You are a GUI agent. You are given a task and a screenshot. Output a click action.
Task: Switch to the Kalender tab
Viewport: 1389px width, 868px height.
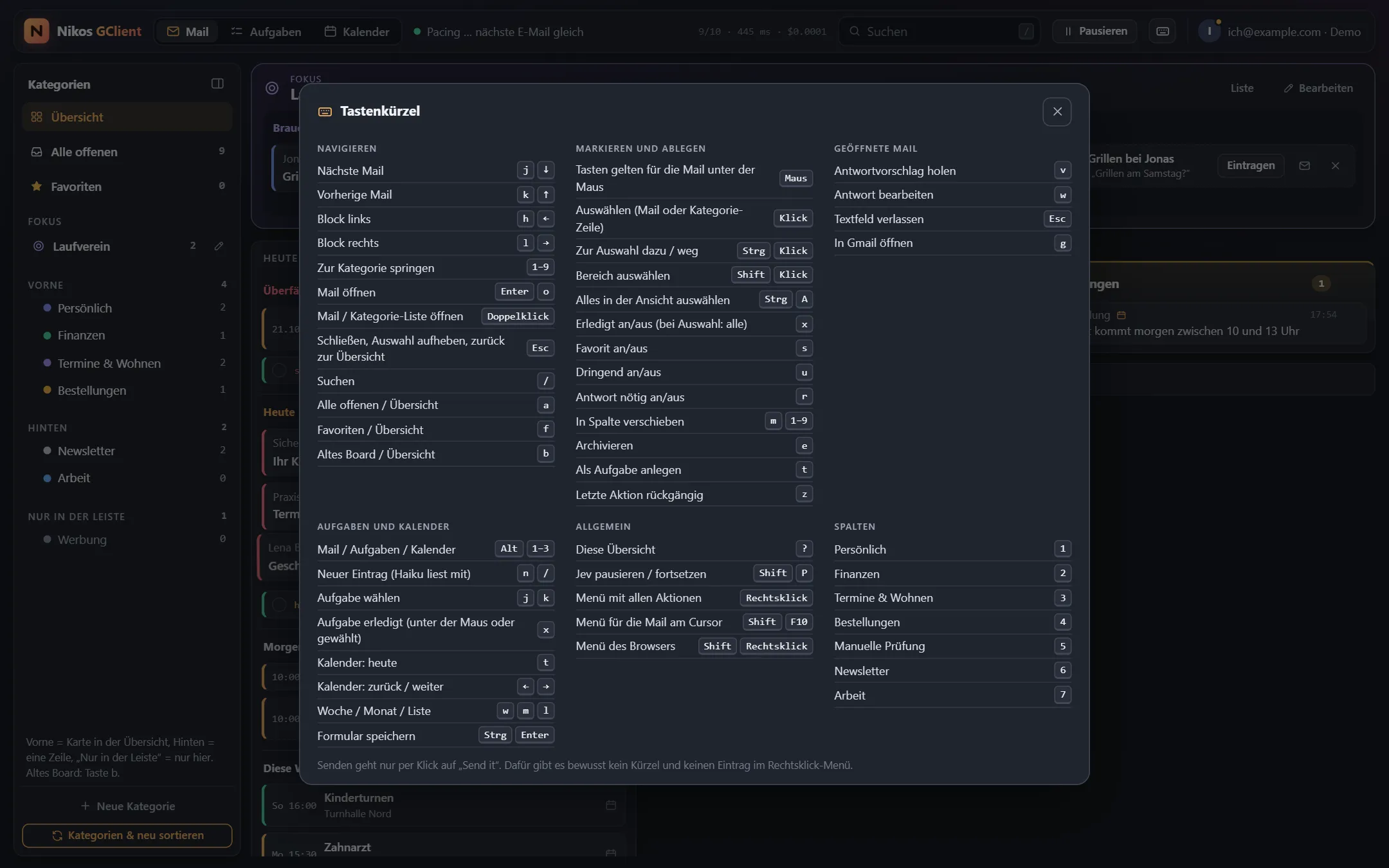click(x=357, y=32)
